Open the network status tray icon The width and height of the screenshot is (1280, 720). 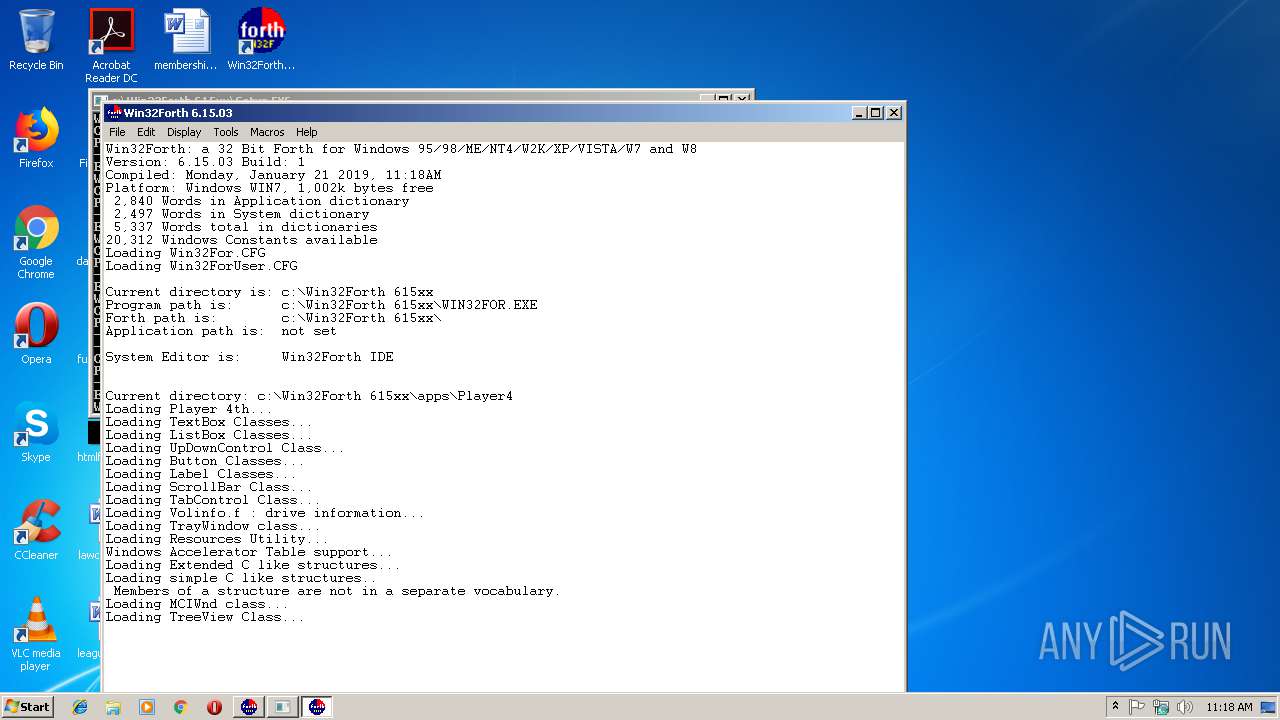(1161, 707)
